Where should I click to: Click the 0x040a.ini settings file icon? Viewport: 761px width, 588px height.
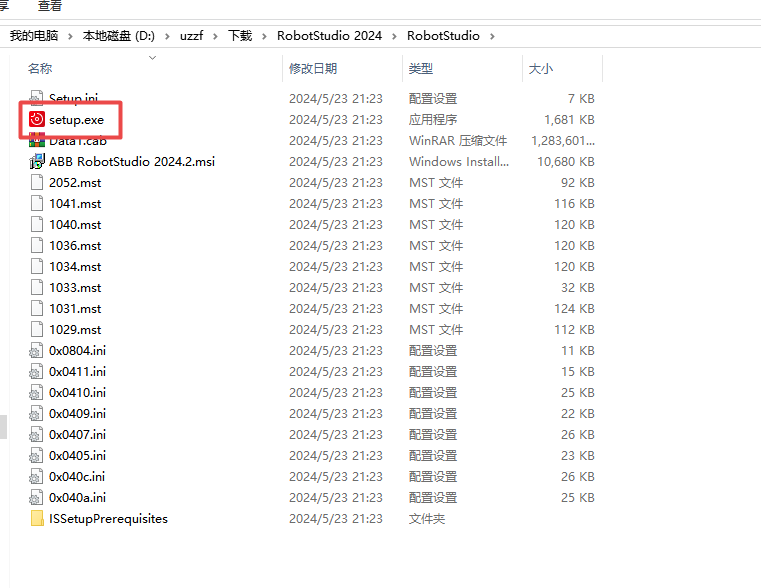(37, 497)
